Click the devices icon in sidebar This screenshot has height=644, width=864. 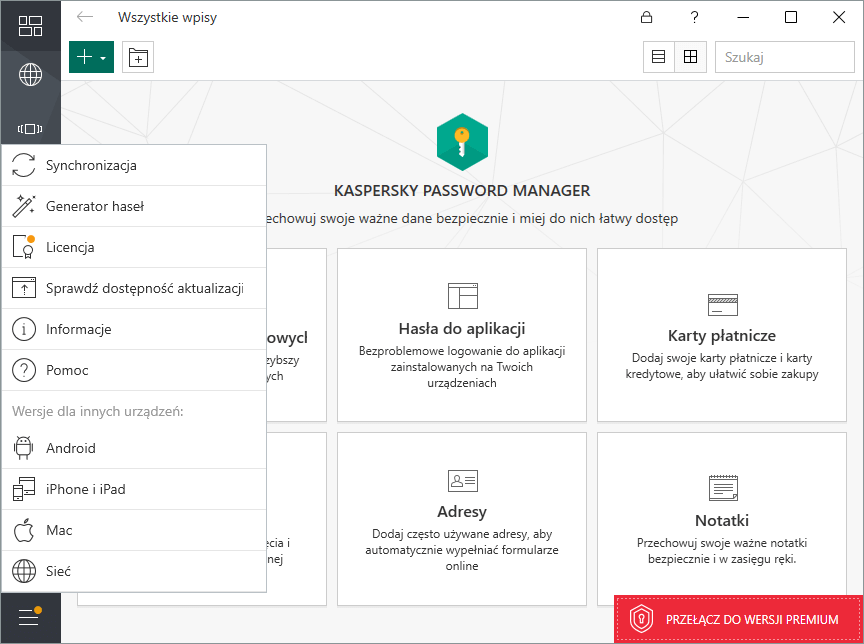(x=30, y=129)
